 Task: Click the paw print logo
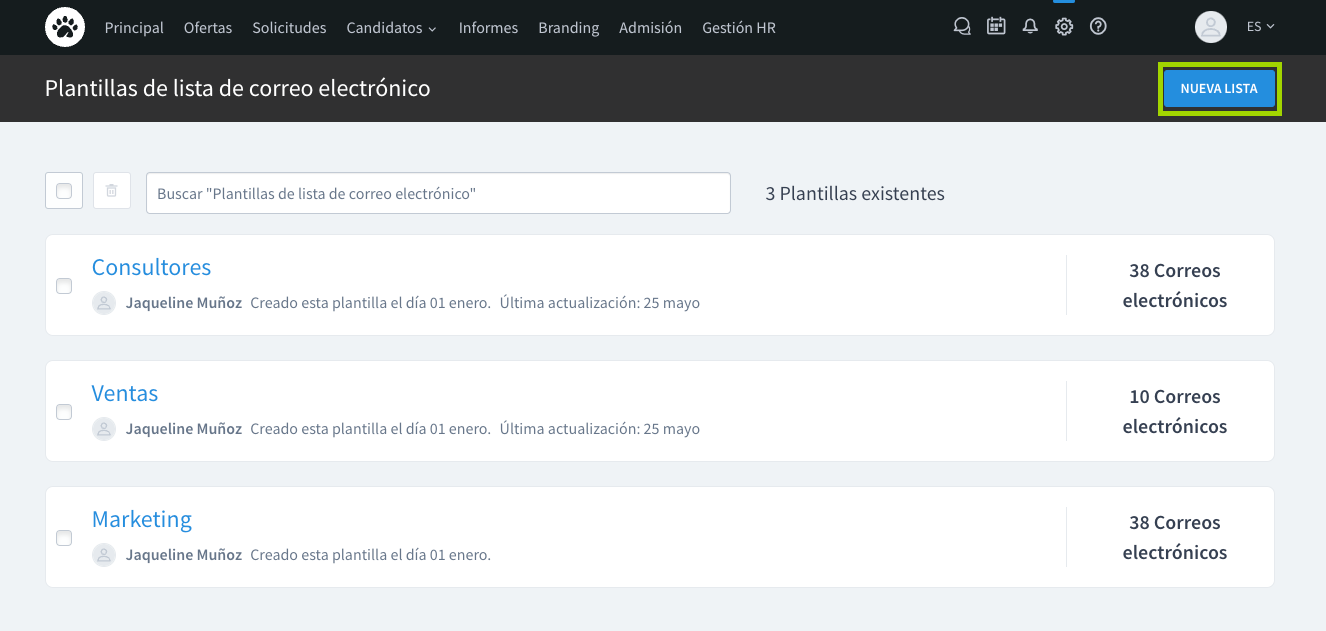pos(64,27)
